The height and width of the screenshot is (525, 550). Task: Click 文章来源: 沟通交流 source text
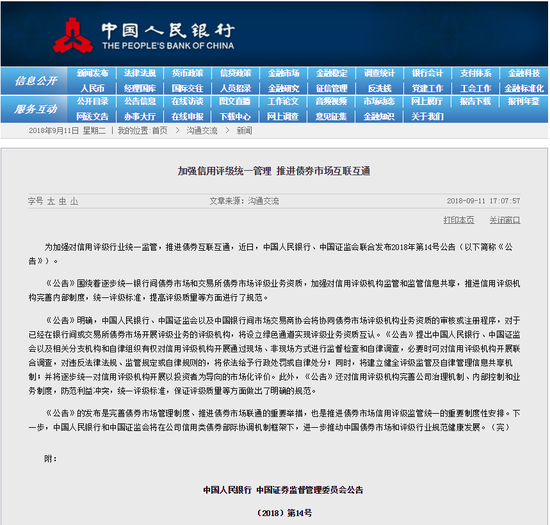(244, 201)
